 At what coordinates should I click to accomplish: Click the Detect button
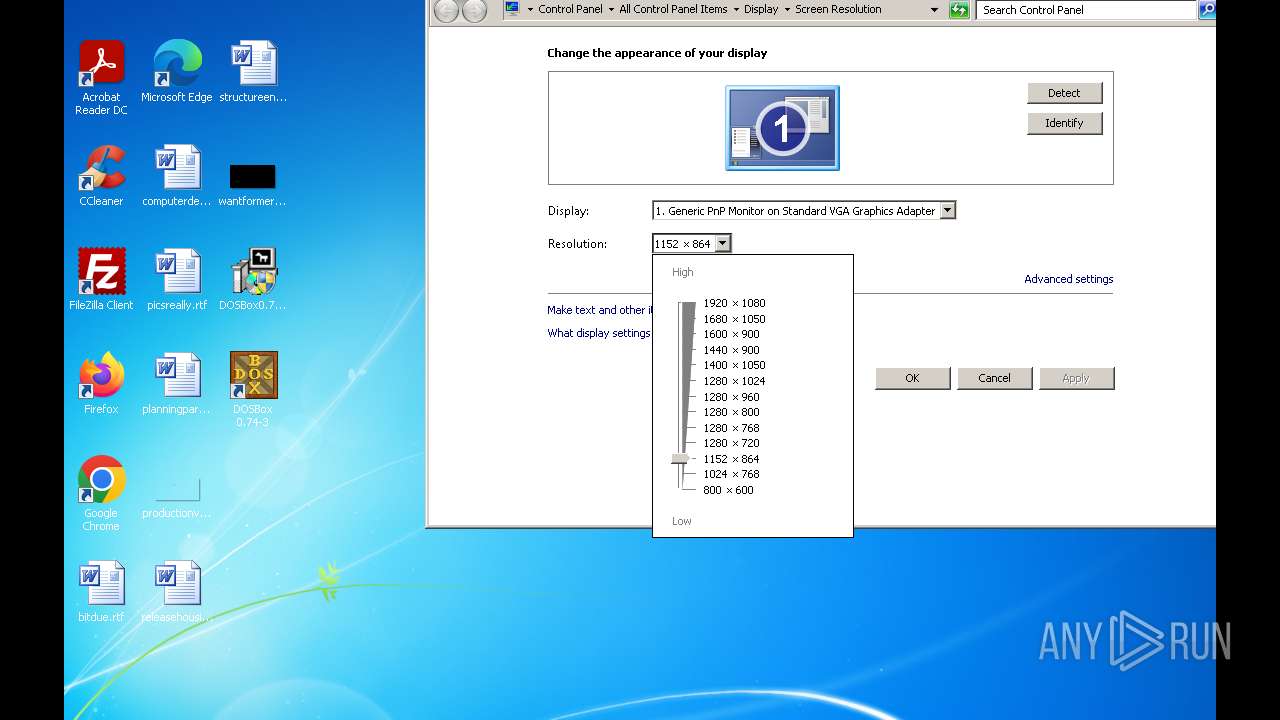1064,93
